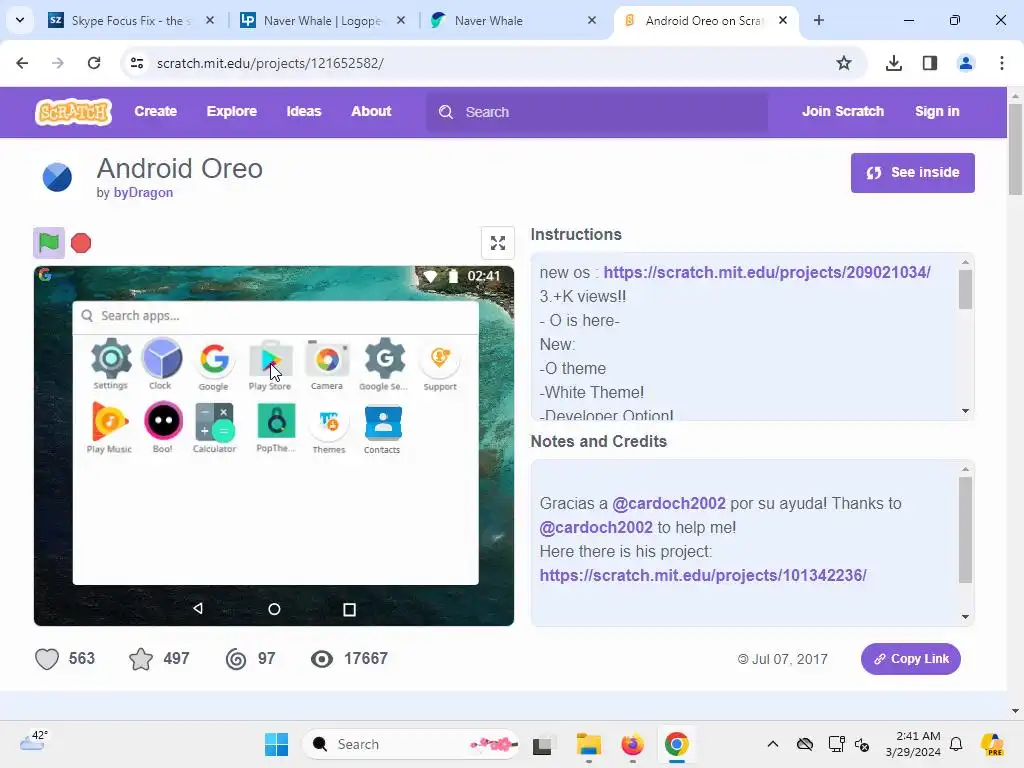Love the project with the heart icon
This screenshot has width=1024, height=768.
click(47, 659)
